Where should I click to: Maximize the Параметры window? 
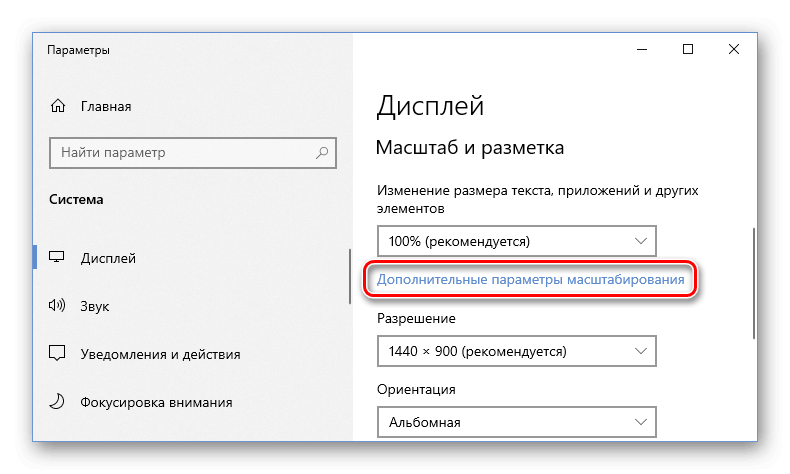(688, 49)
